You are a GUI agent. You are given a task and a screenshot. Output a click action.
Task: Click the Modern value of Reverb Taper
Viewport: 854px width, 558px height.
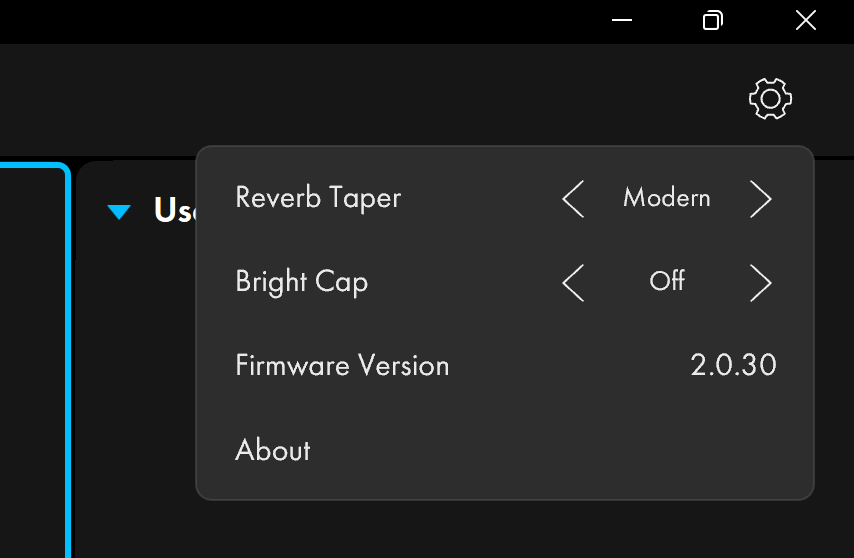pos(667,198)
